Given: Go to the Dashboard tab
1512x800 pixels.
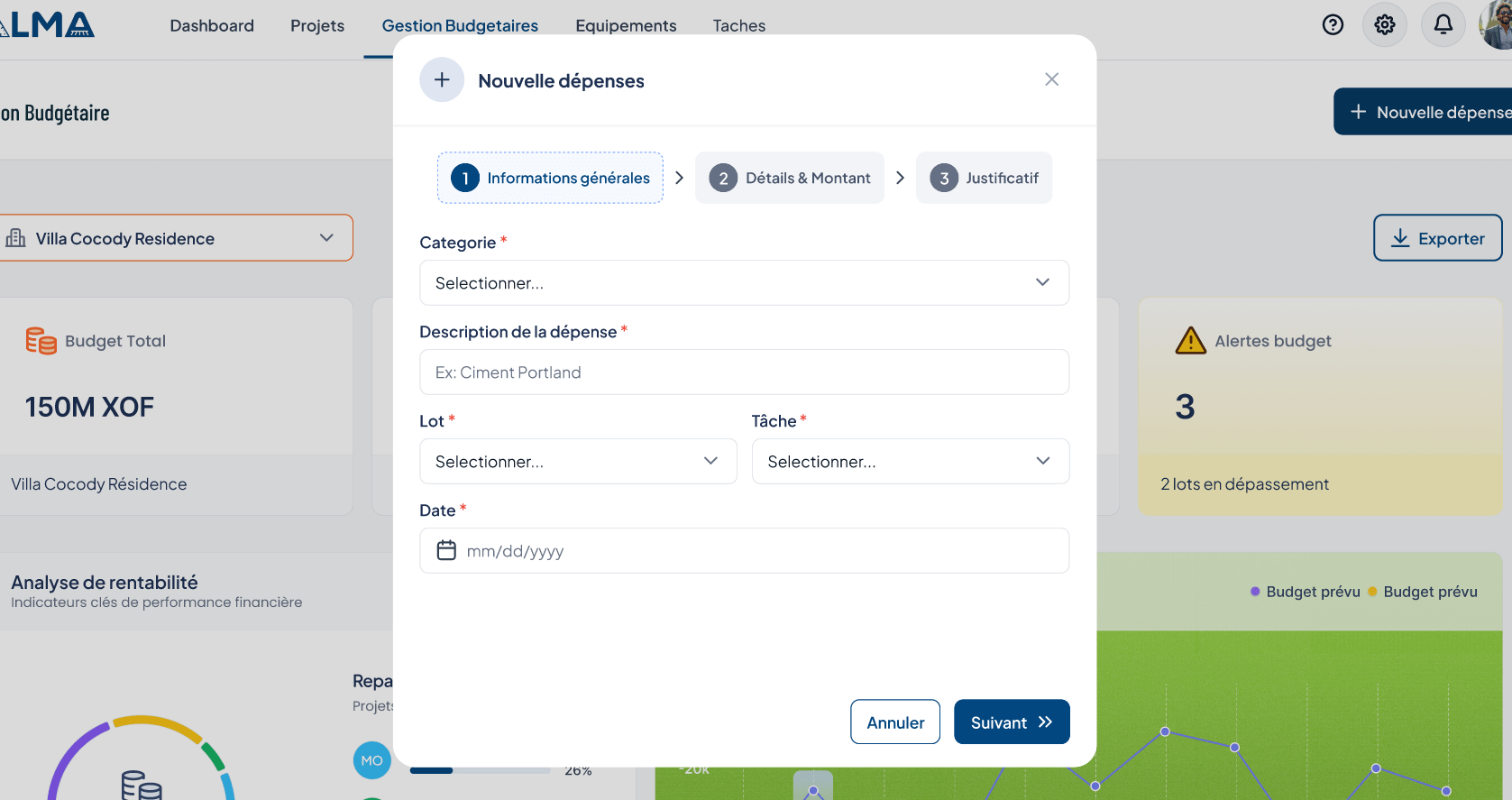Looking at the screenshot, I should tap(212, 26).
